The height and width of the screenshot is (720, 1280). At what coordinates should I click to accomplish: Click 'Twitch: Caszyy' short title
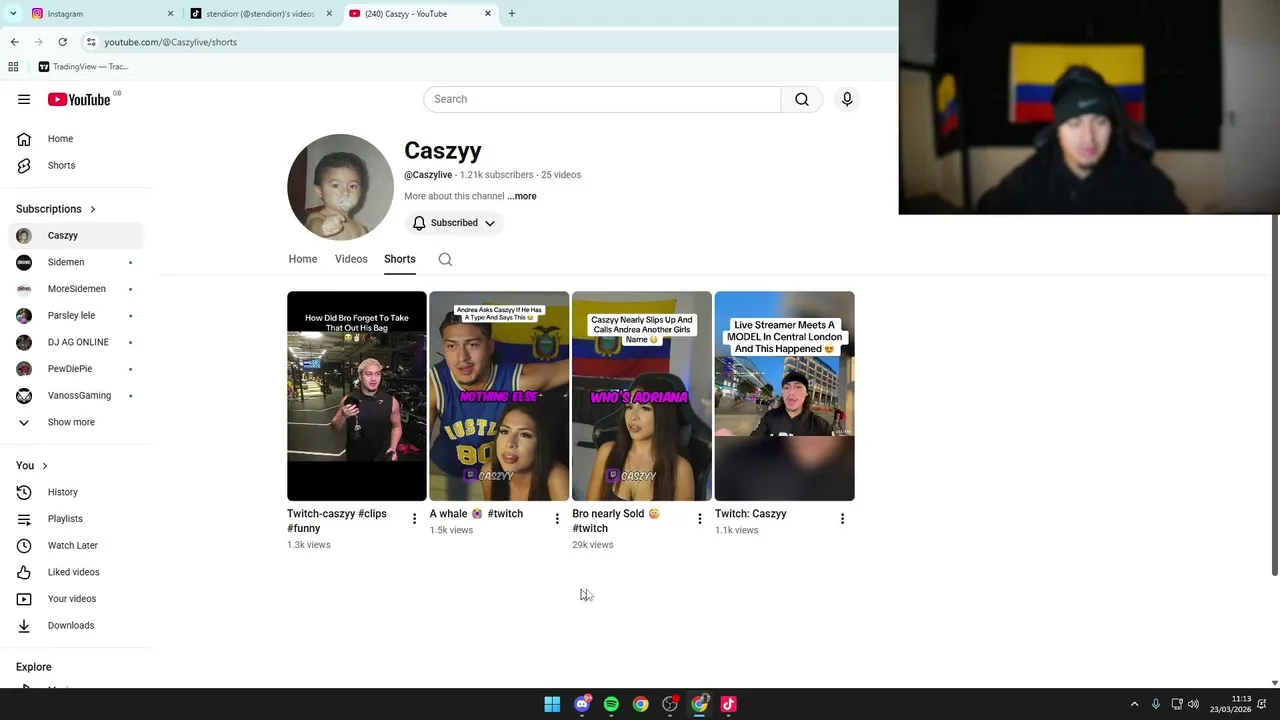pos(751,514)
